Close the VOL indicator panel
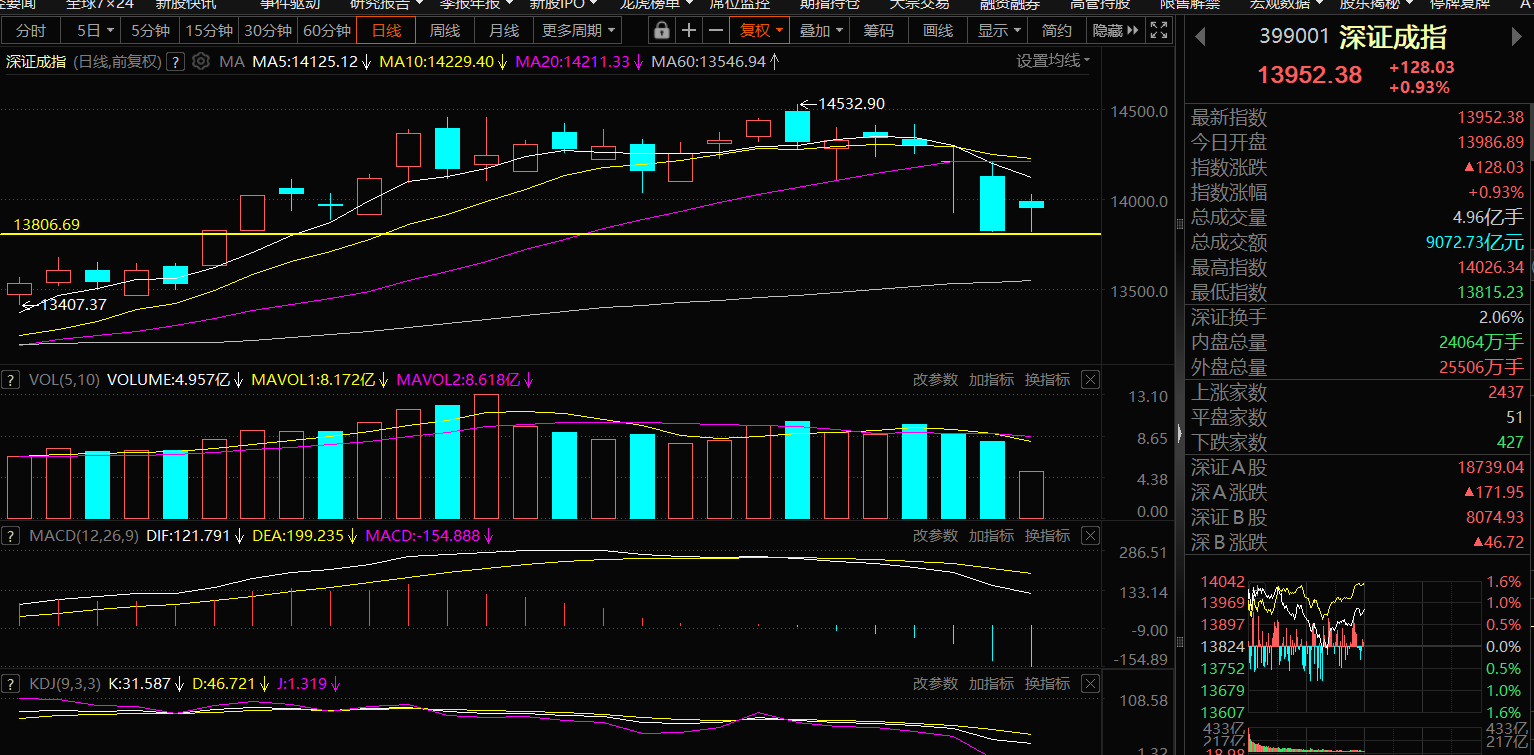 click(x=1090, y=380)
